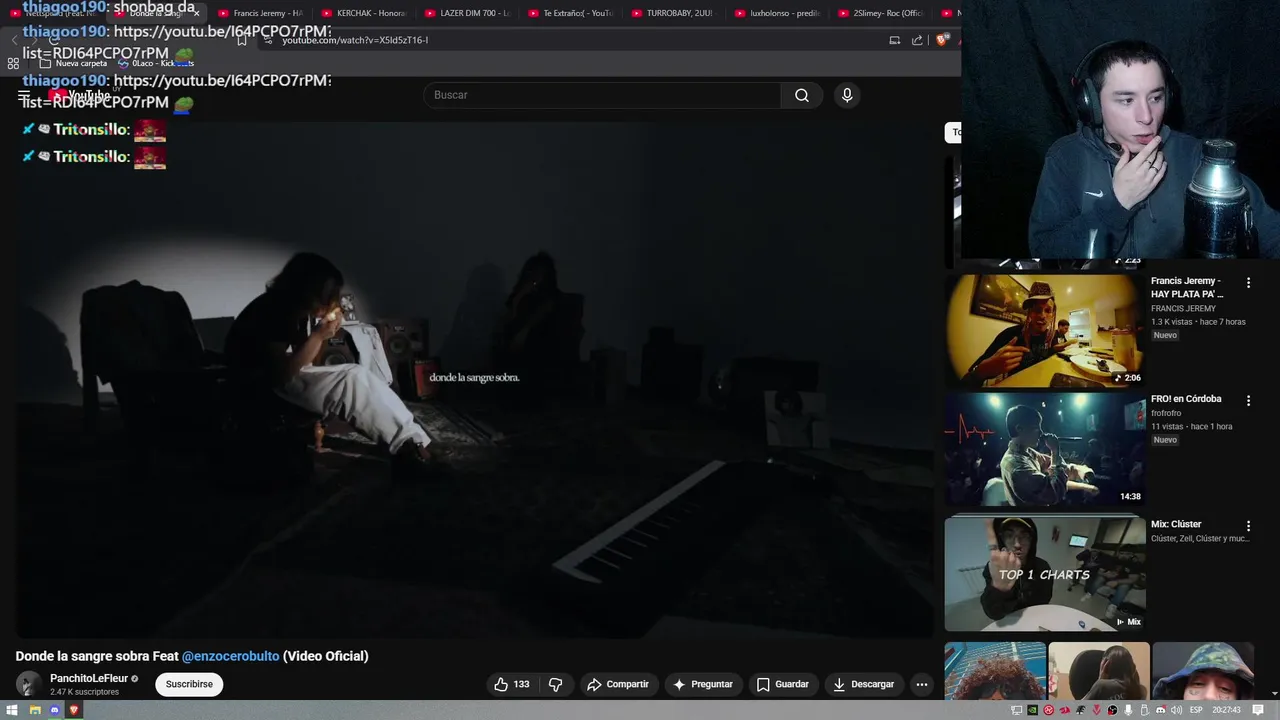
Task: Open Francis Jeremy HAY PLATA PA' thumbnail
Action: [x=1045, y=331]
